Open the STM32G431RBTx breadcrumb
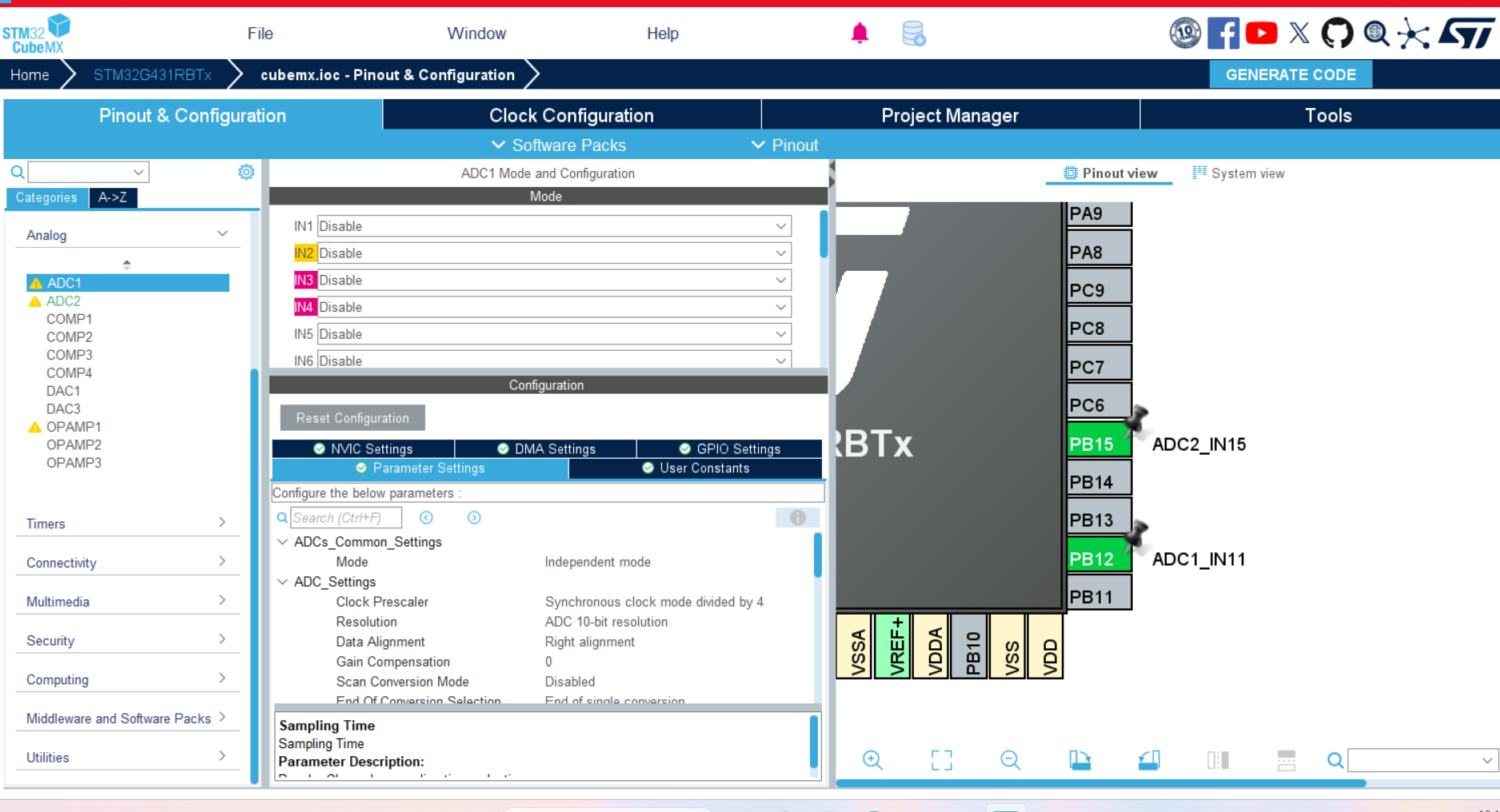 pos(152,74)
